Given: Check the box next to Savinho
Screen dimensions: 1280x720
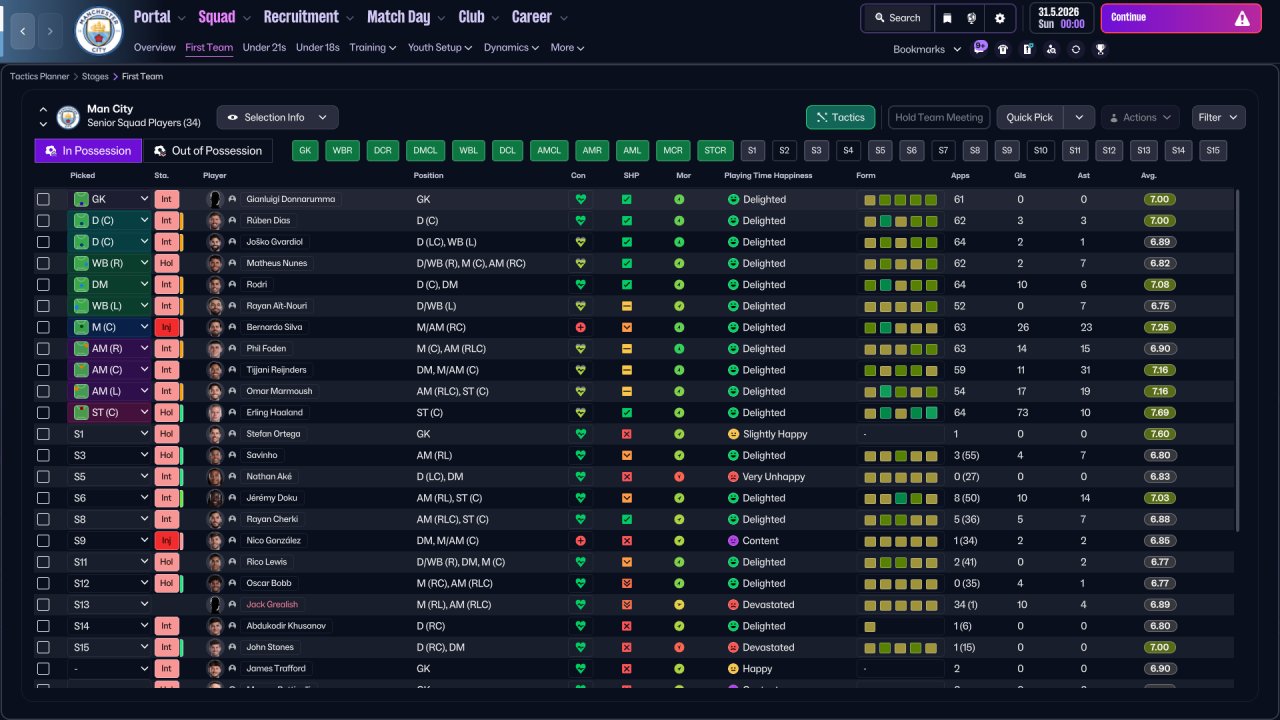Looking at the screenshot, I should tap(43, 455).
